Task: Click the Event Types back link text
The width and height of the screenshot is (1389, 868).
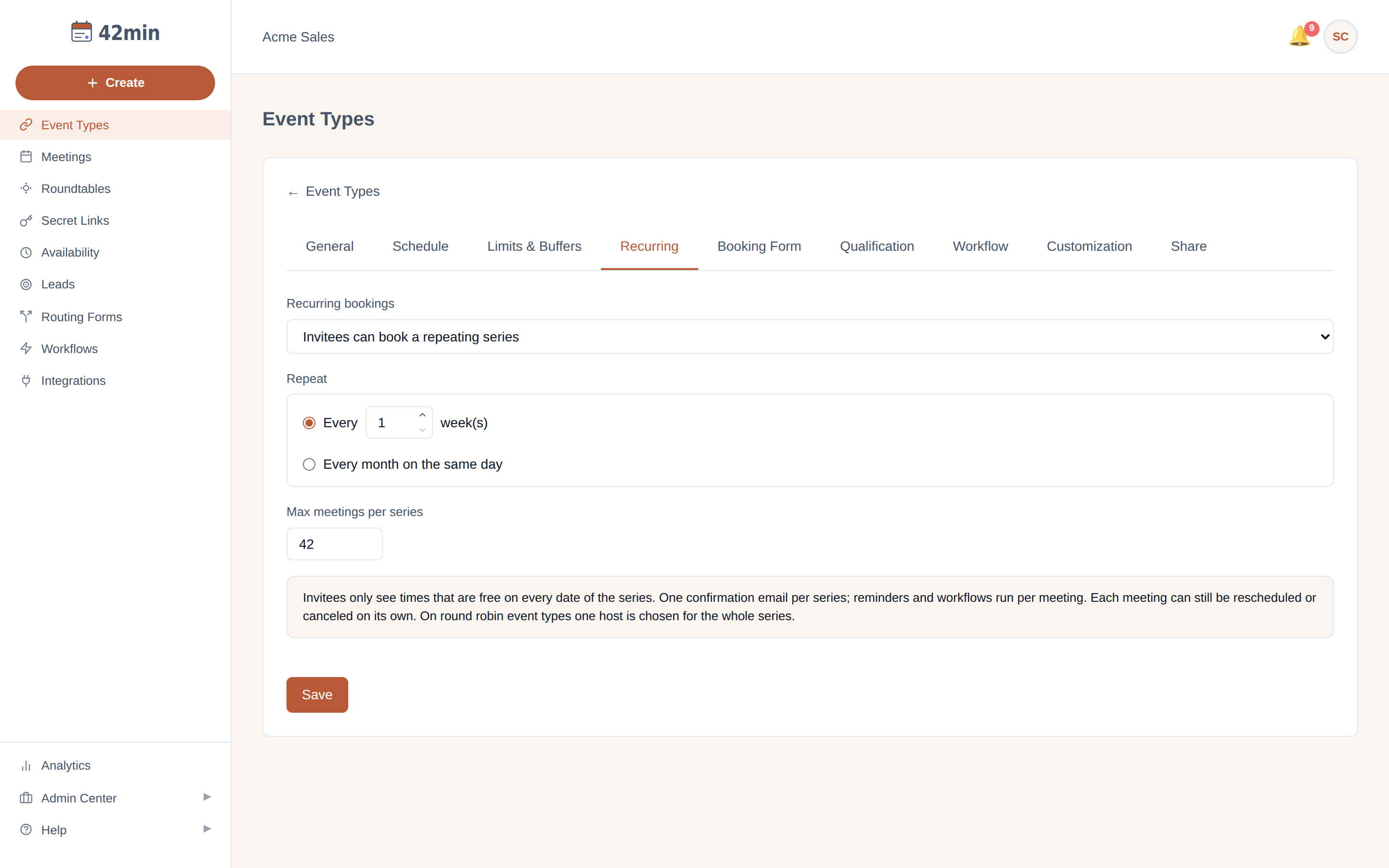Action: click(x=342, y=192)
